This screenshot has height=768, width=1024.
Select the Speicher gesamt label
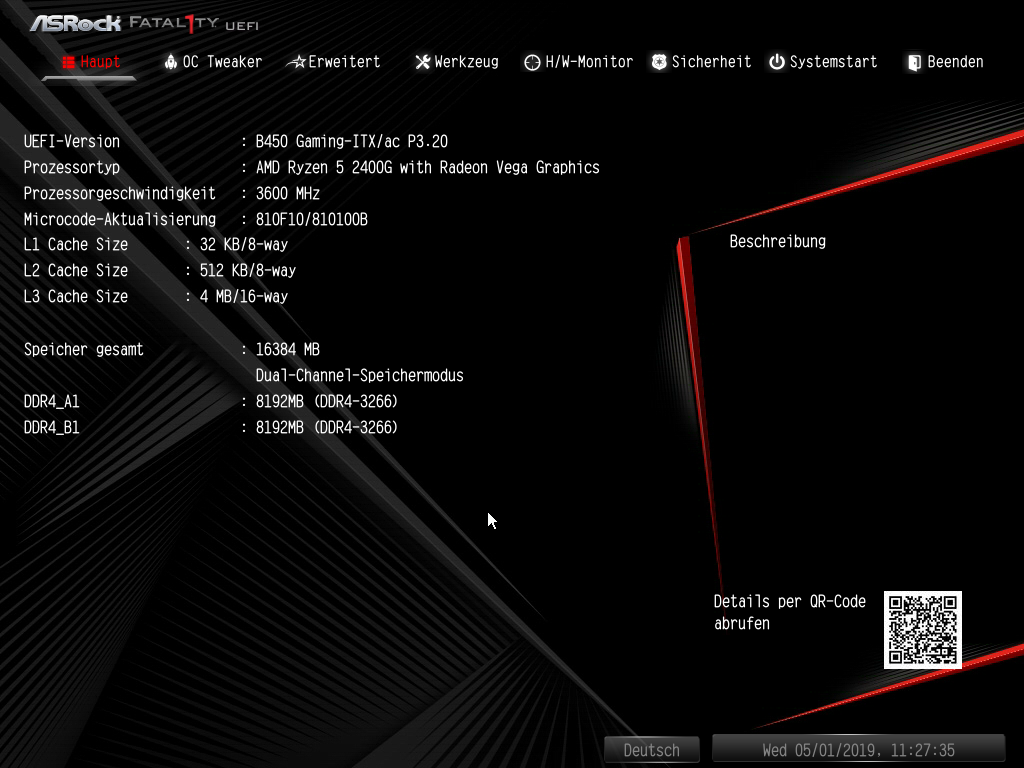(x=84, y=350)
